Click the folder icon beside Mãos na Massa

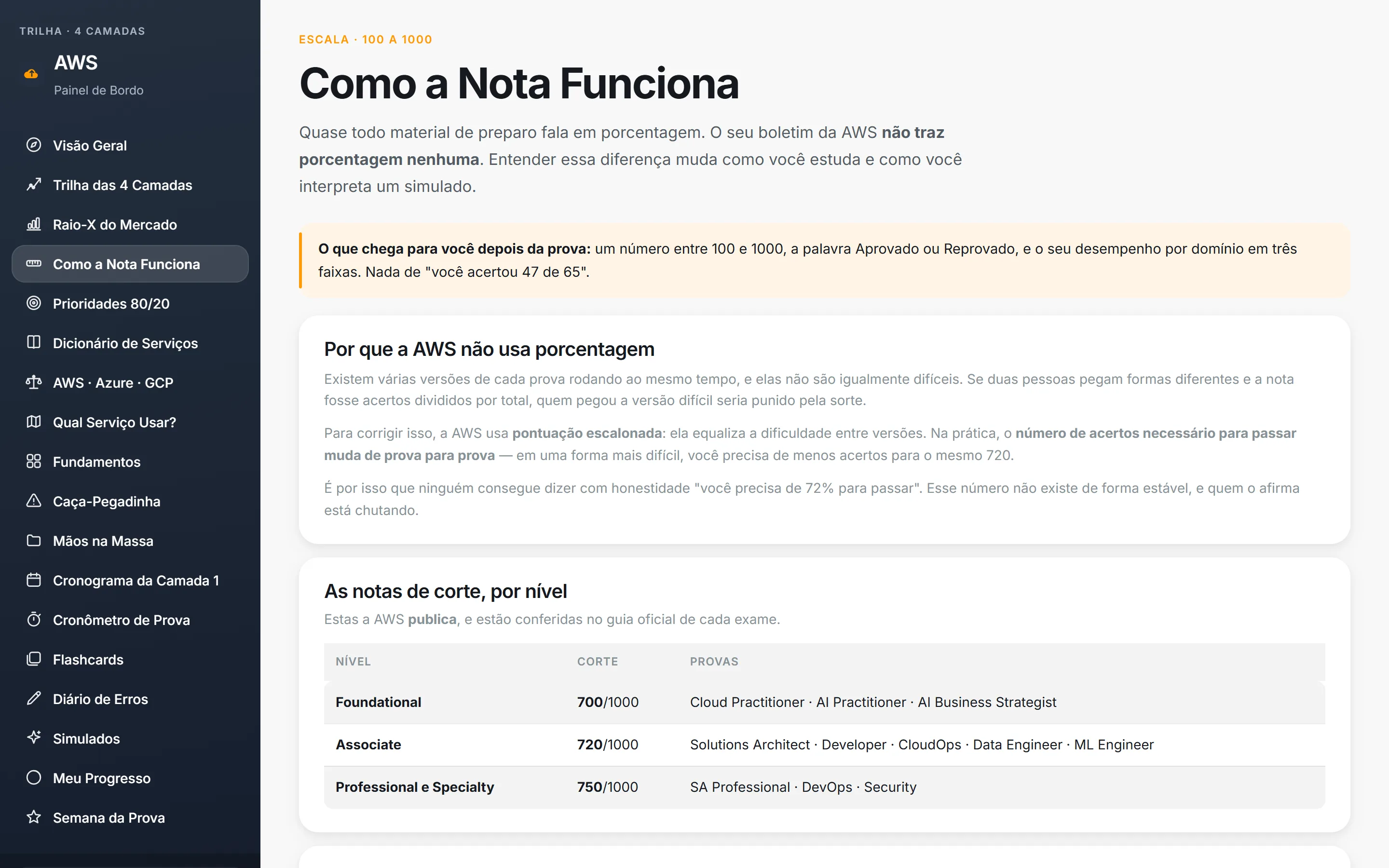pyautogui.click(x=34, y=541)
